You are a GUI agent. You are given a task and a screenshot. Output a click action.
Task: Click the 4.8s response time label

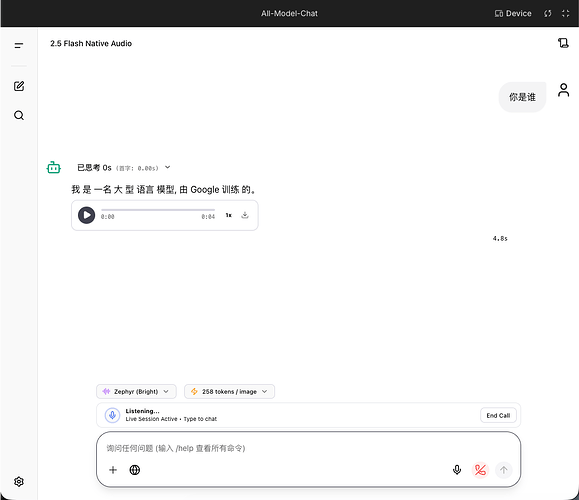click(x=500, y=239)
